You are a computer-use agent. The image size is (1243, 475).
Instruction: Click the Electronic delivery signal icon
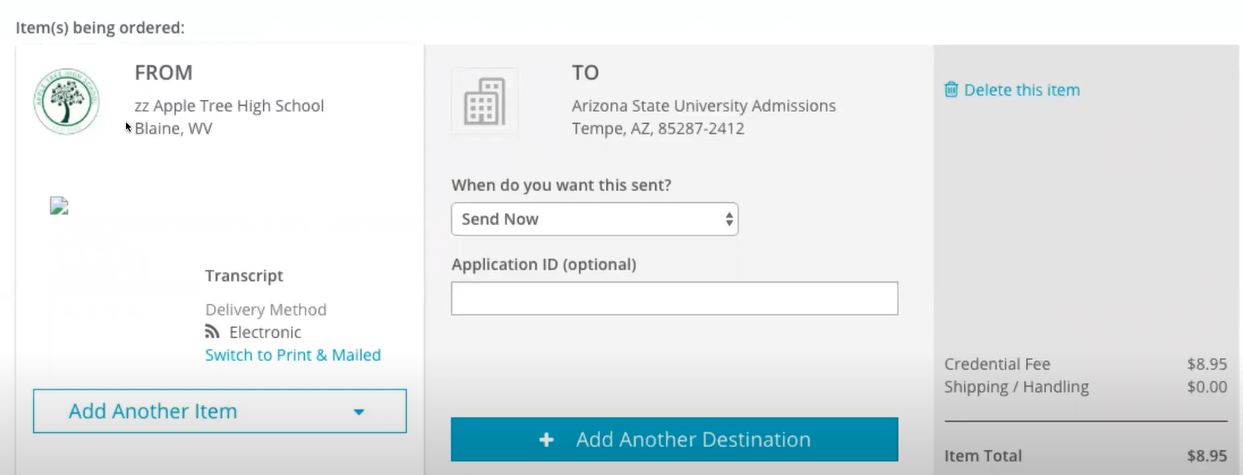[212, 332]
